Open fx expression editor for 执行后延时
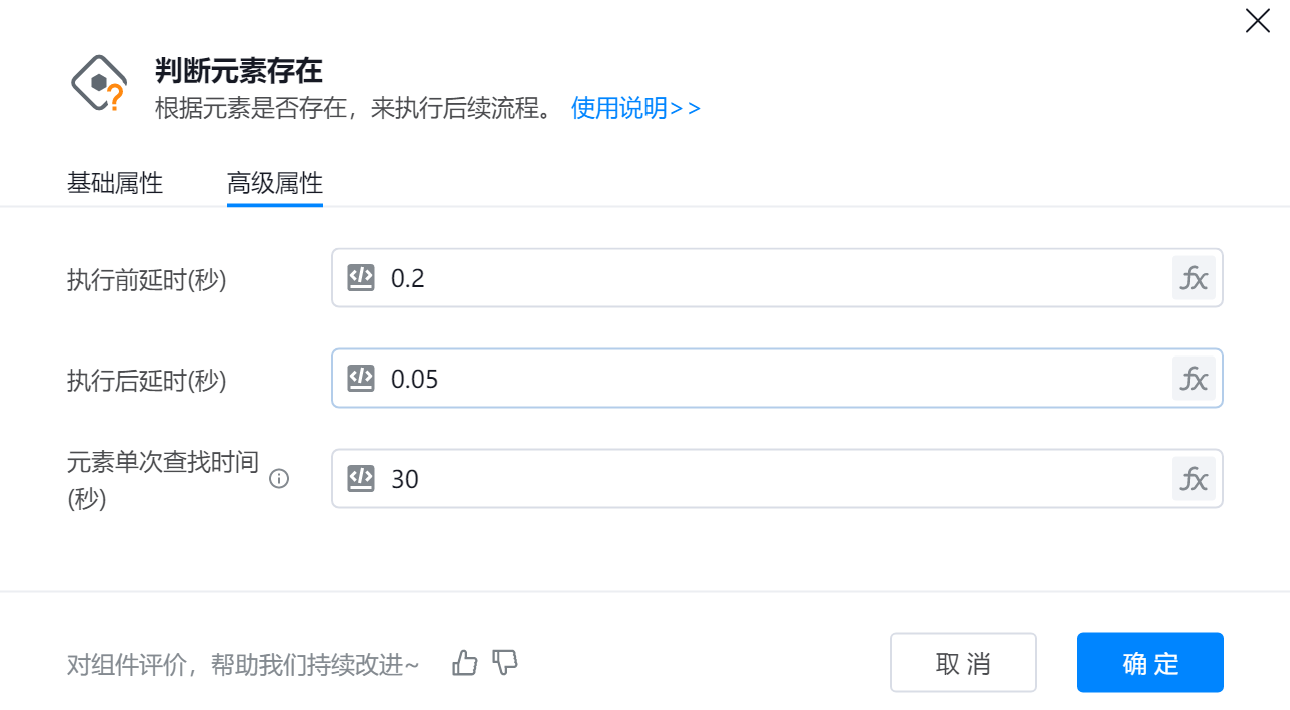The width and height of the screenshot is (1290, 710). (1194, 379)
